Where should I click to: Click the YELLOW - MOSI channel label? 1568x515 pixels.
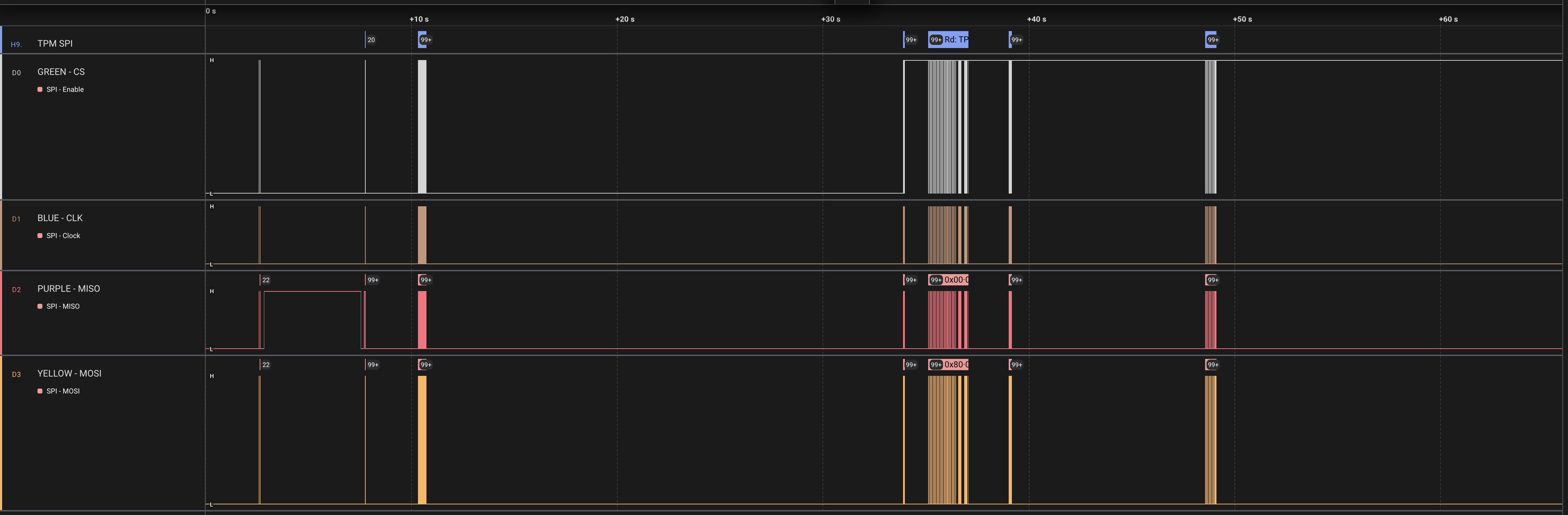click(69, 373)
